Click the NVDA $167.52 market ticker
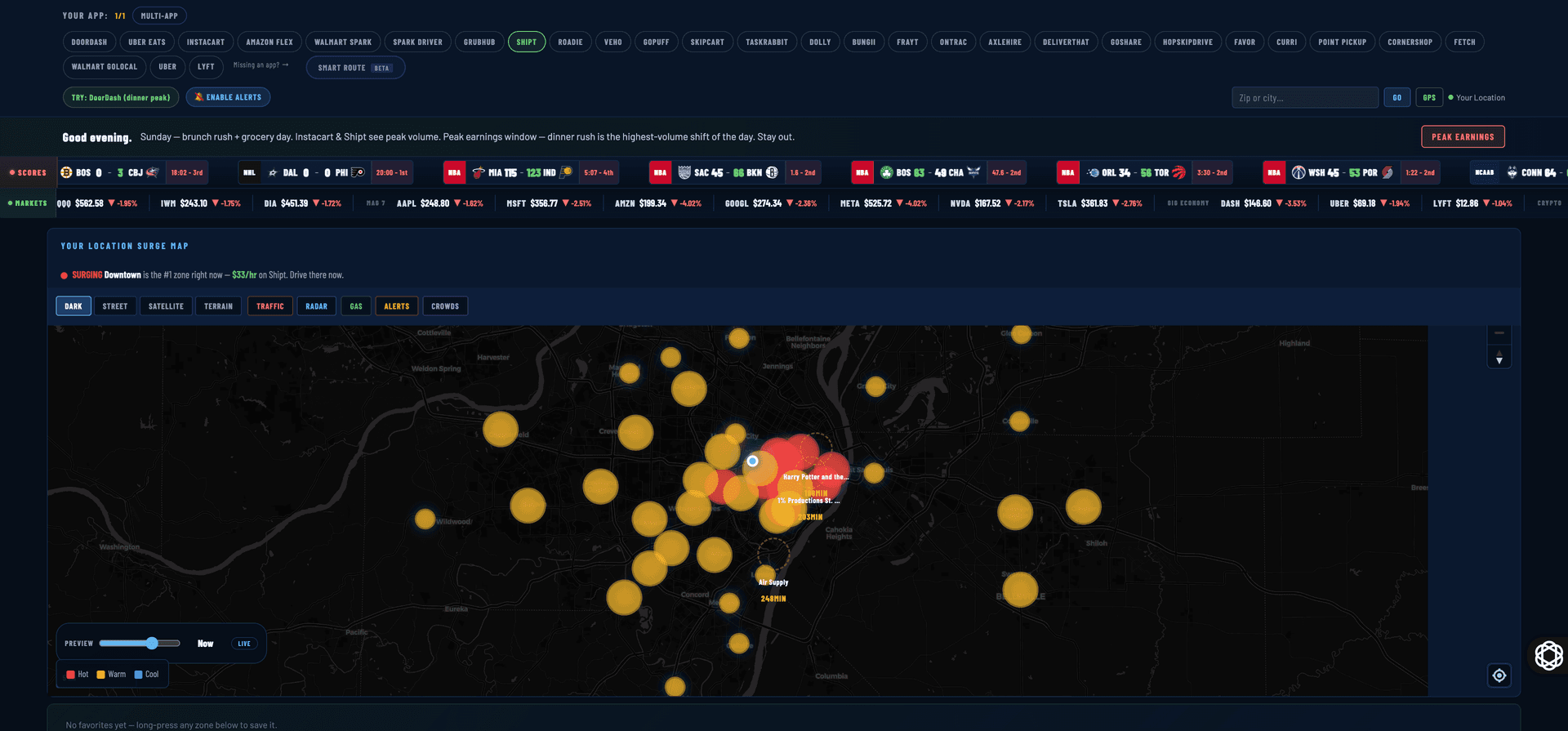The width and height of the screenshot is (1568, 731). 992,203
